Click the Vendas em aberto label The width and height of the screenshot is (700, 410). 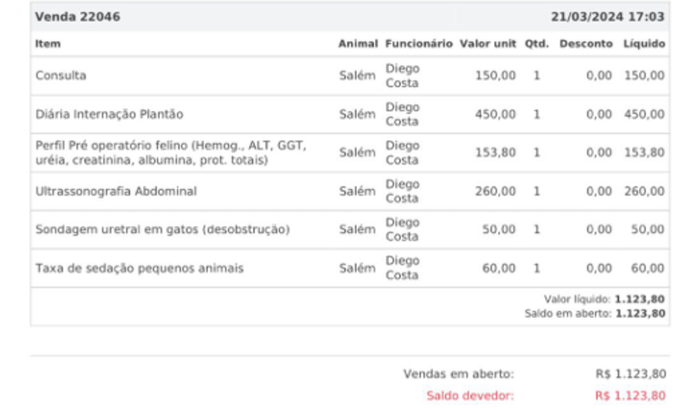pos(459,374)
